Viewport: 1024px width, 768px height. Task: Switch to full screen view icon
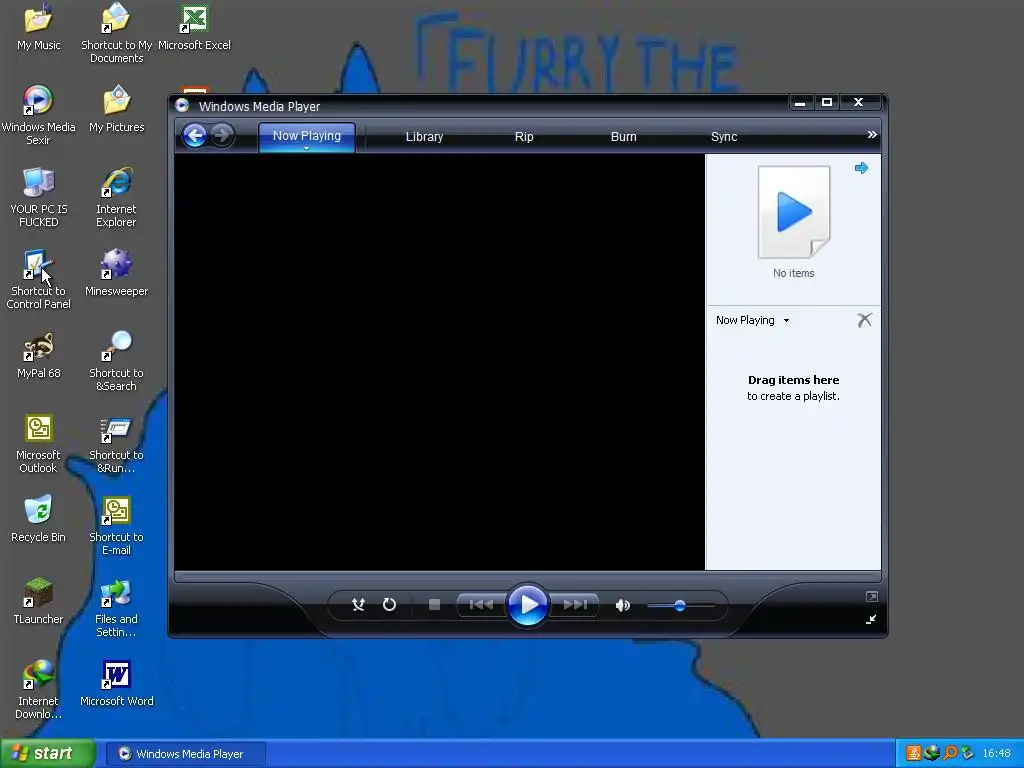tap(872, 597)
